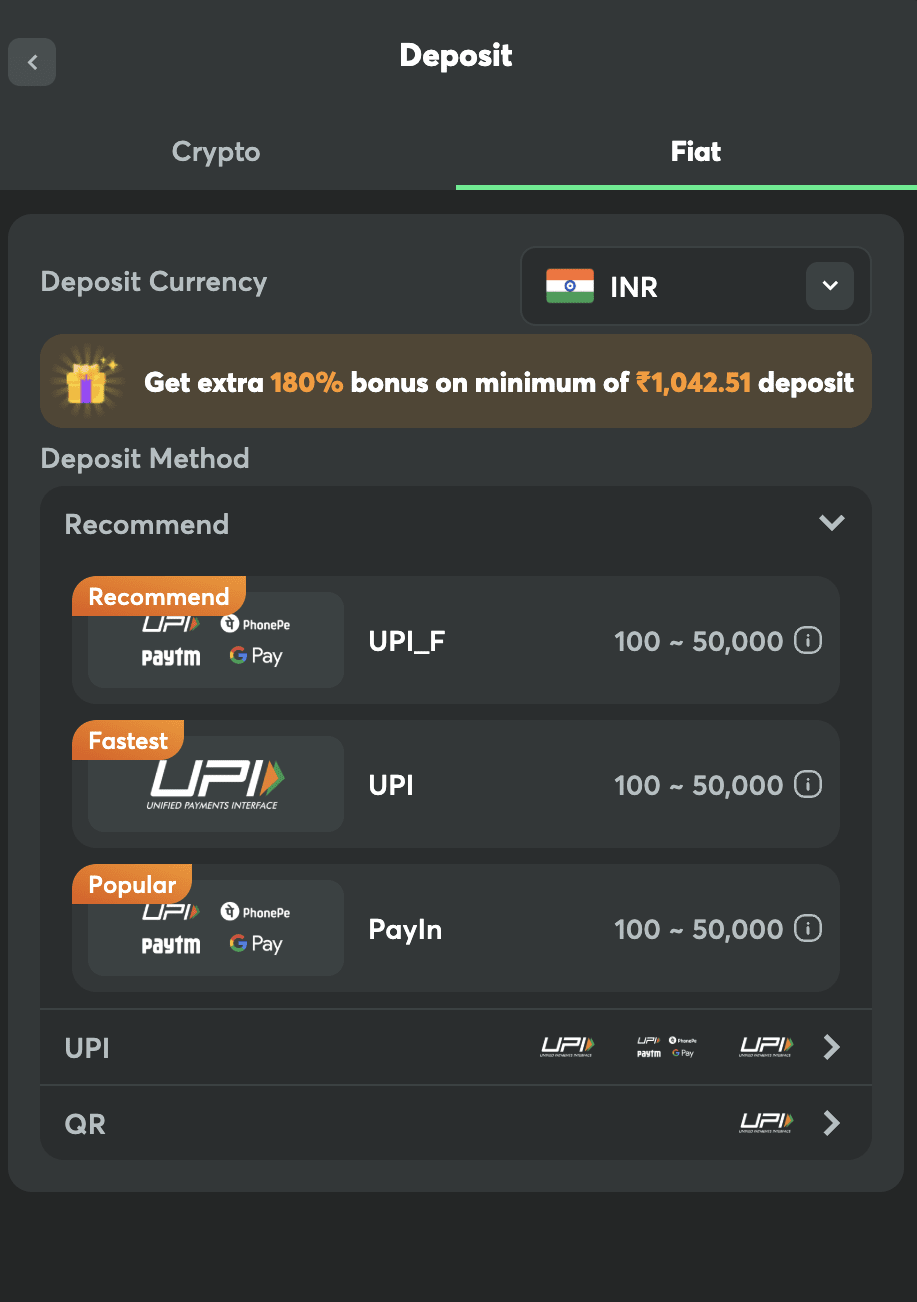
Task: Click info icon for PayIn limits
Action: point(808,928)
